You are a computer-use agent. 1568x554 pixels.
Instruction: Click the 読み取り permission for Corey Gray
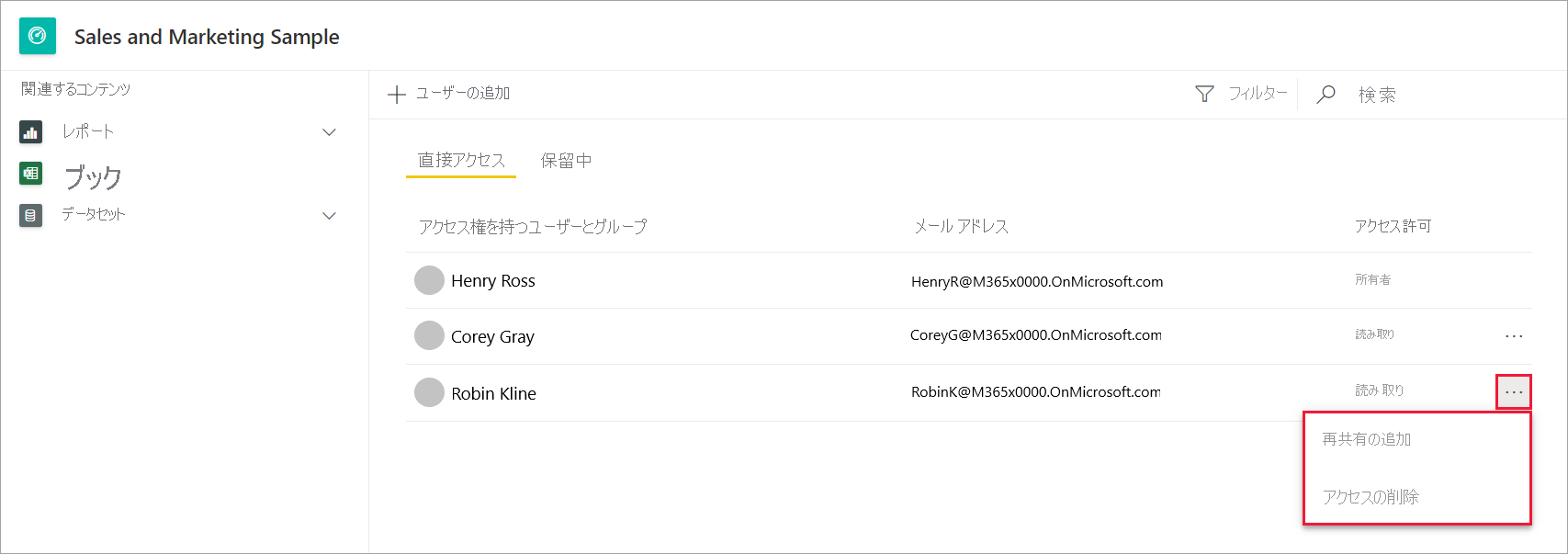tap(1374, 334)
